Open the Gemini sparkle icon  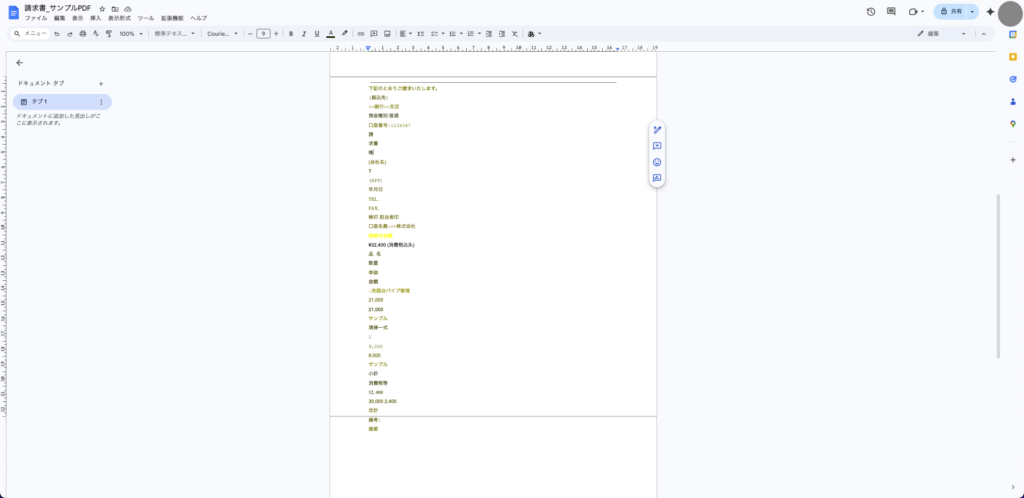990,11
